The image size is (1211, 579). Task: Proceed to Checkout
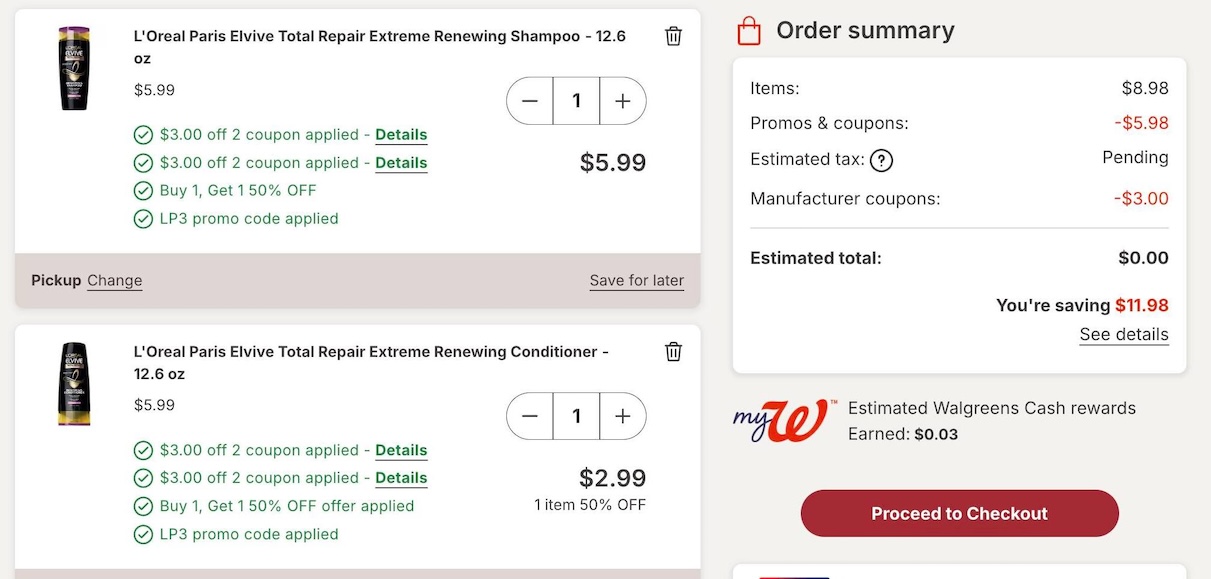pyautogui.click(x=959, y=513)
